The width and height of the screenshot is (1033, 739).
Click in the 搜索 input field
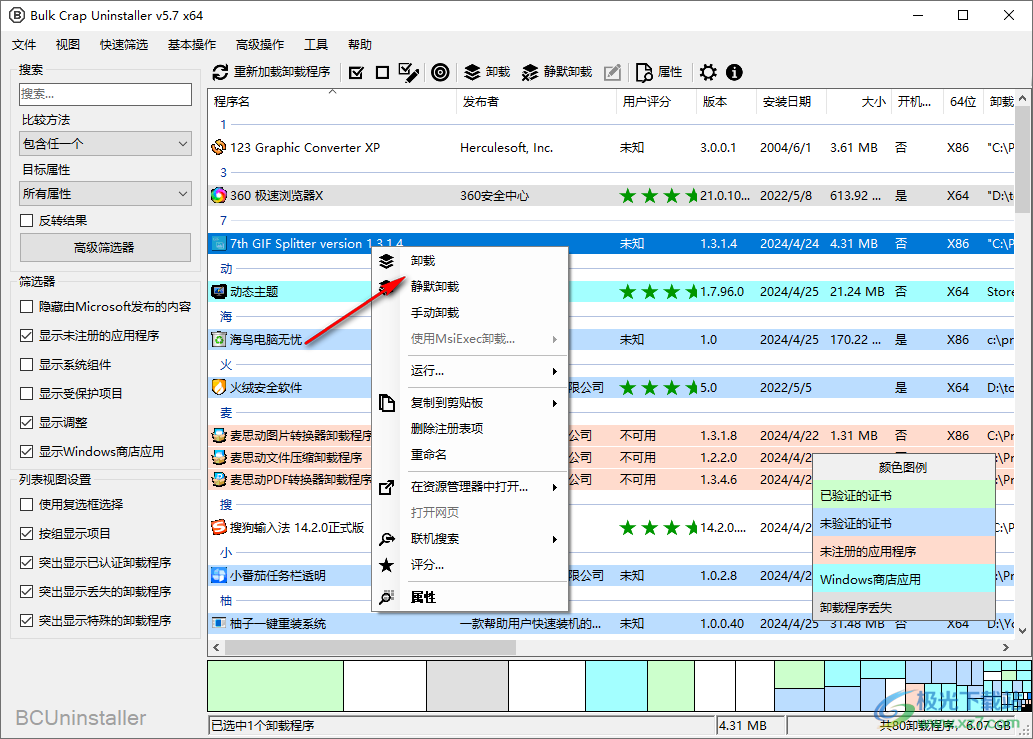105,94
